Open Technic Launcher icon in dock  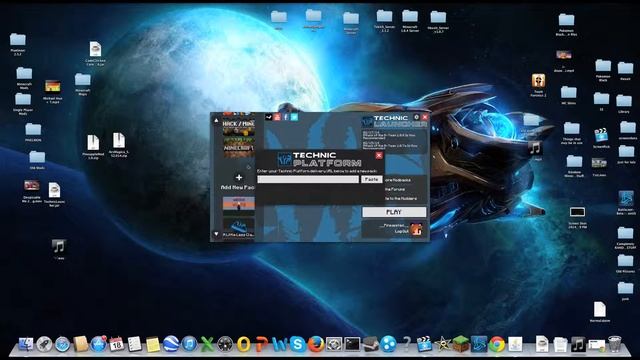pos(479,344)
